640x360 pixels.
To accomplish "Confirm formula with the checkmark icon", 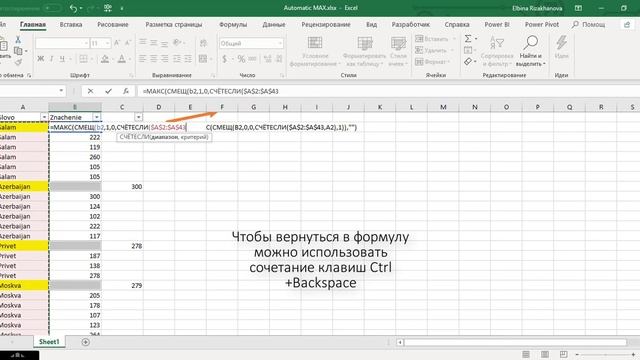I will [x=108, y=91].
